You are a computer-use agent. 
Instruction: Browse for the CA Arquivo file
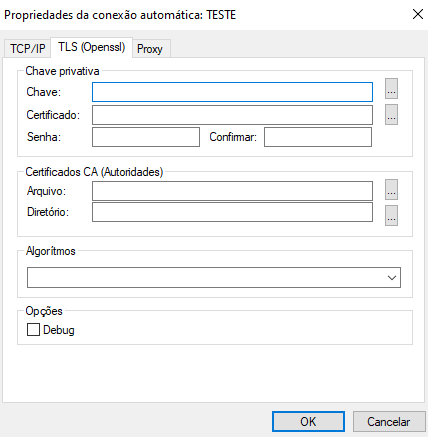(391, 190)
